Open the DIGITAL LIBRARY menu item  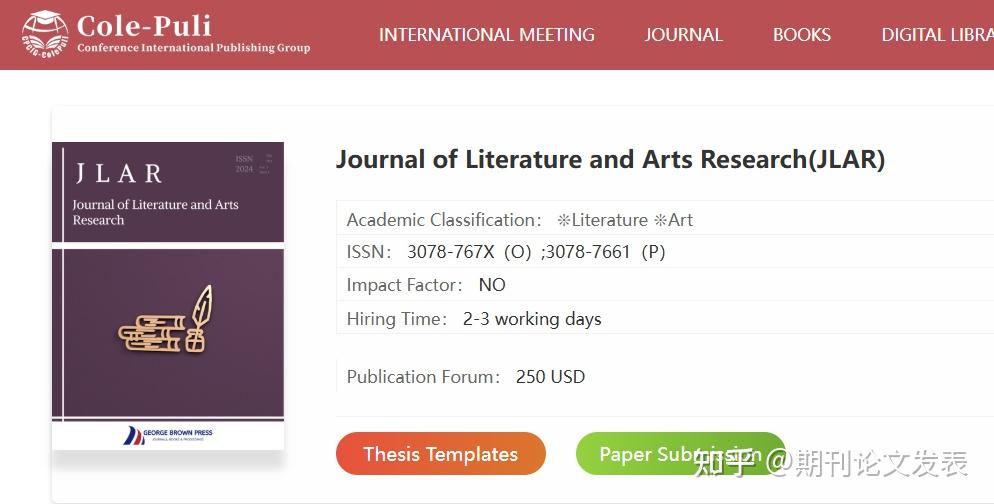tap(938, 34)
